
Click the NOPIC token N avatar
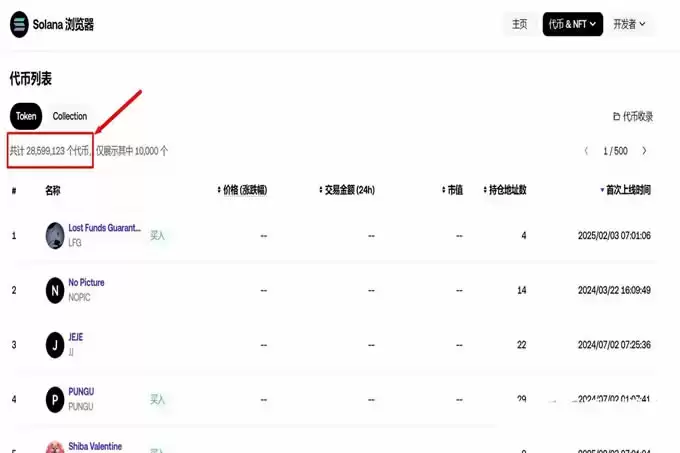point(55,290)
